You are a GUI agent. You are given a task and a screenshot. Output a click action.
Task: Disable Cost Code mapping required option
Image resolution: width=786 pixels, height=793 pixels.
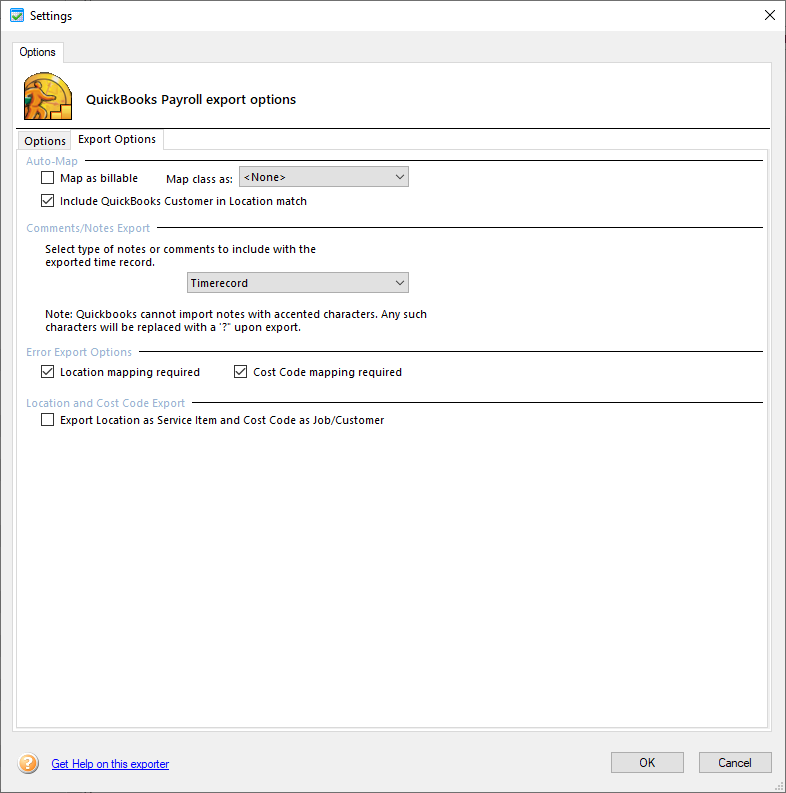point(240,372)
